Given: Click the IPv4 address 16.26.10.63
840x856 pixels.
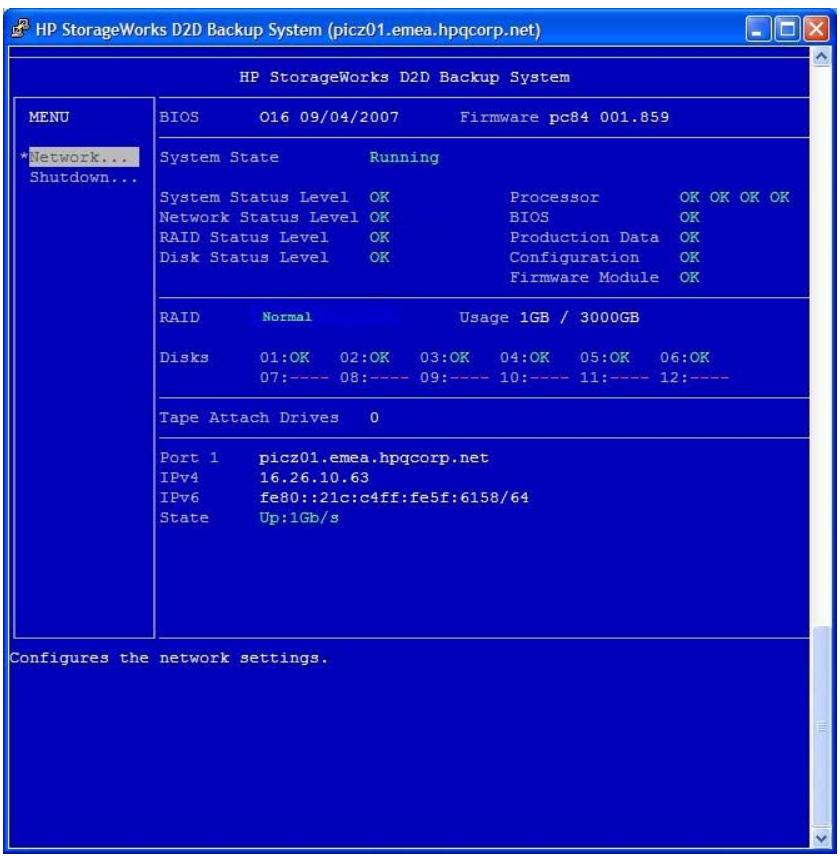Looking at the screenshot, I should [314, 478].
